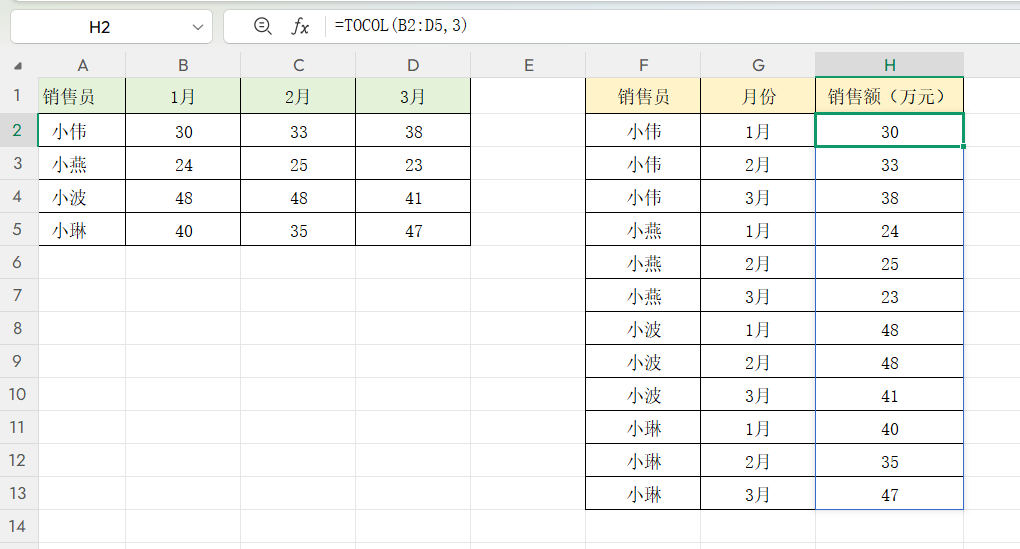Screen dimensions: 1020x549
Task: Click the name box showing H2
Action: tap(100, 27)
